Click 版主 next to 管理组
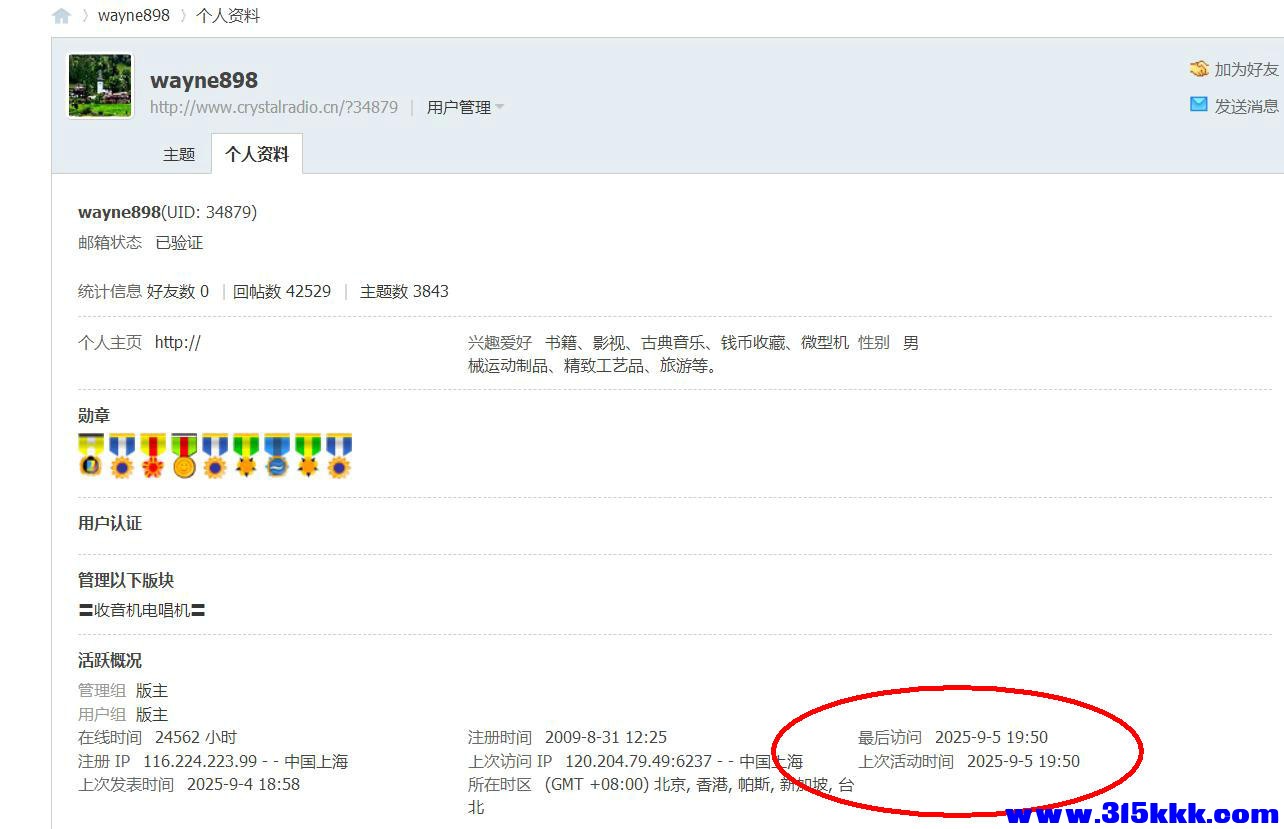1284x829 pixels. [152, 691]
